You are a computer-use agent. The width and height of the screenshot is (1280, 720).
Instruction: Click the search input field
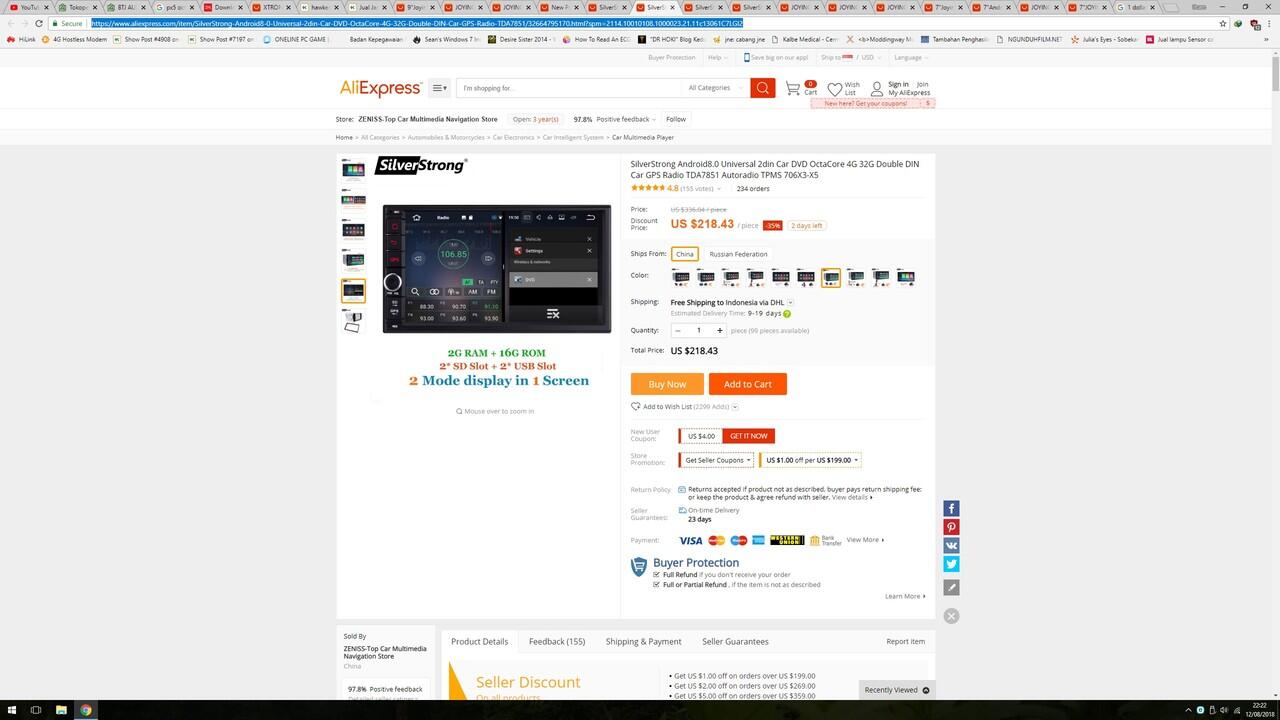pyautogui.click(x=568, y=88)
